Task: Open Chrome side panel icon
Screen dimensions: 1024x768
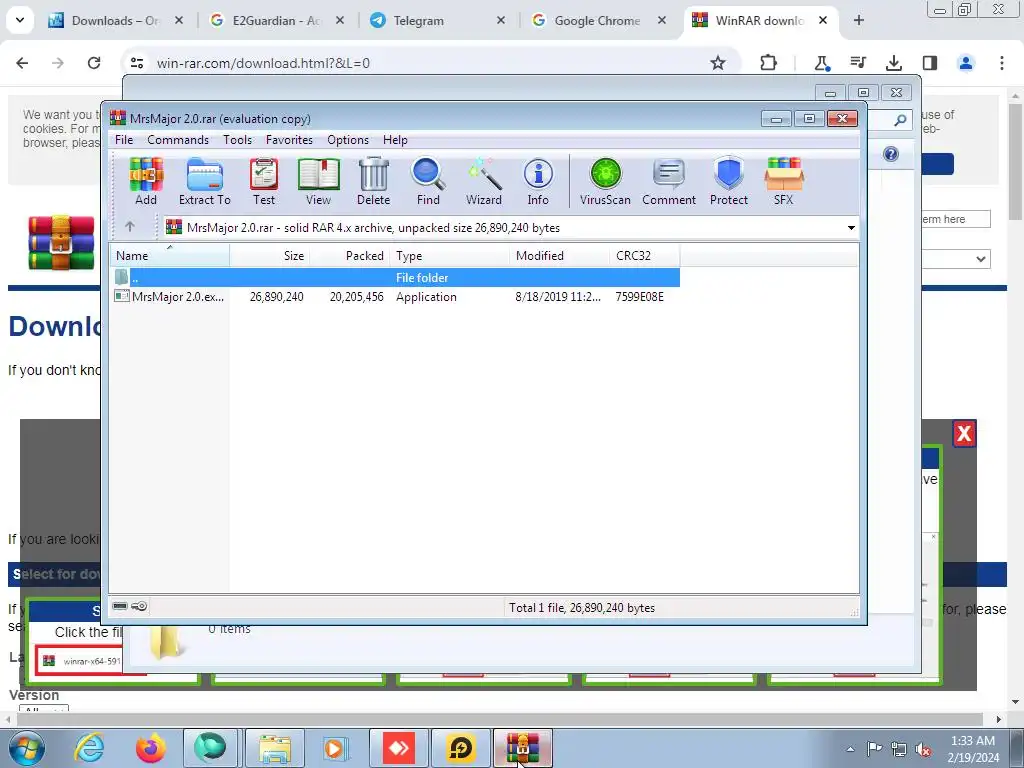Action: pos(929,63)
